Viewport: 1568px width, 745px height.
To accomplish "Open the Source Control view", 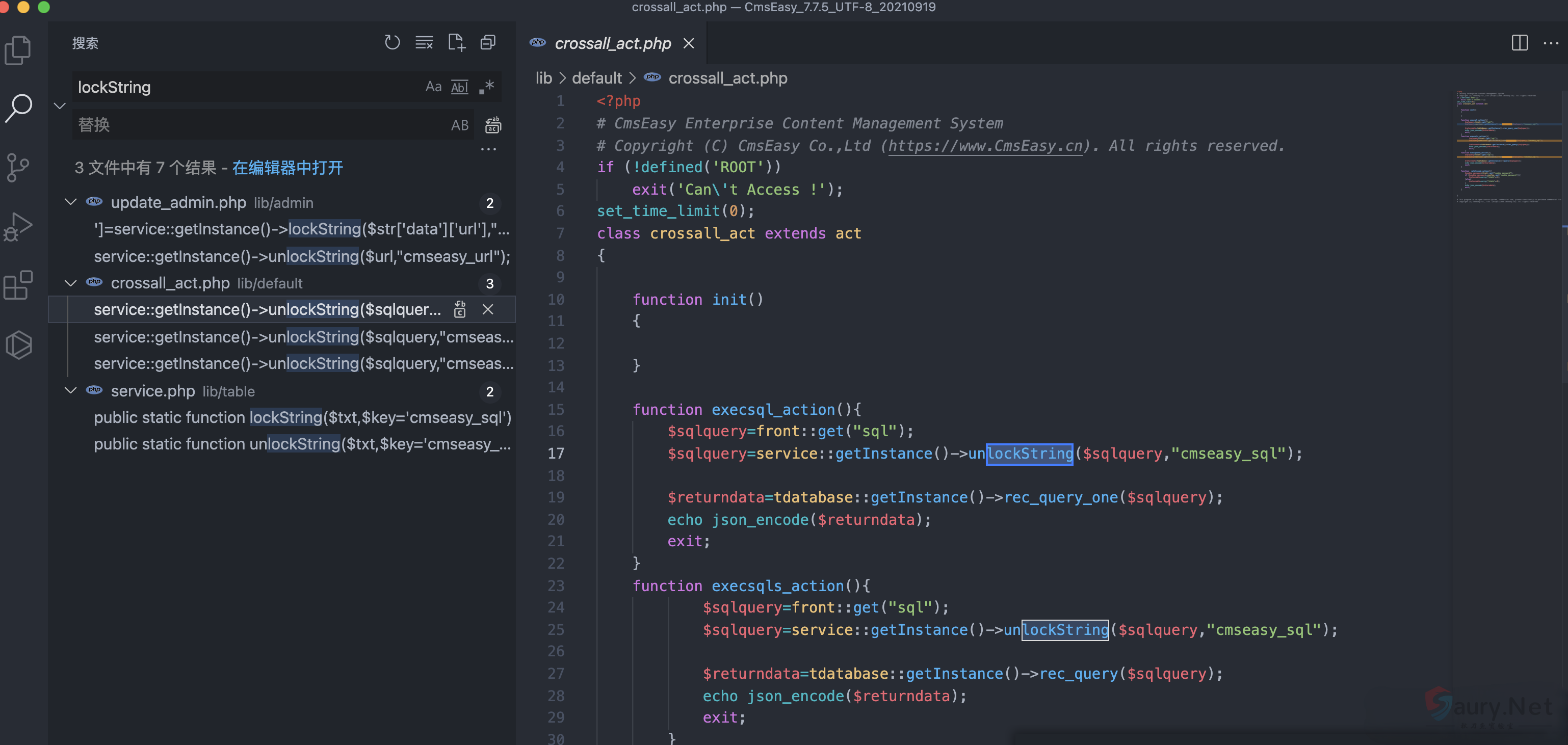I will point(18,167).
